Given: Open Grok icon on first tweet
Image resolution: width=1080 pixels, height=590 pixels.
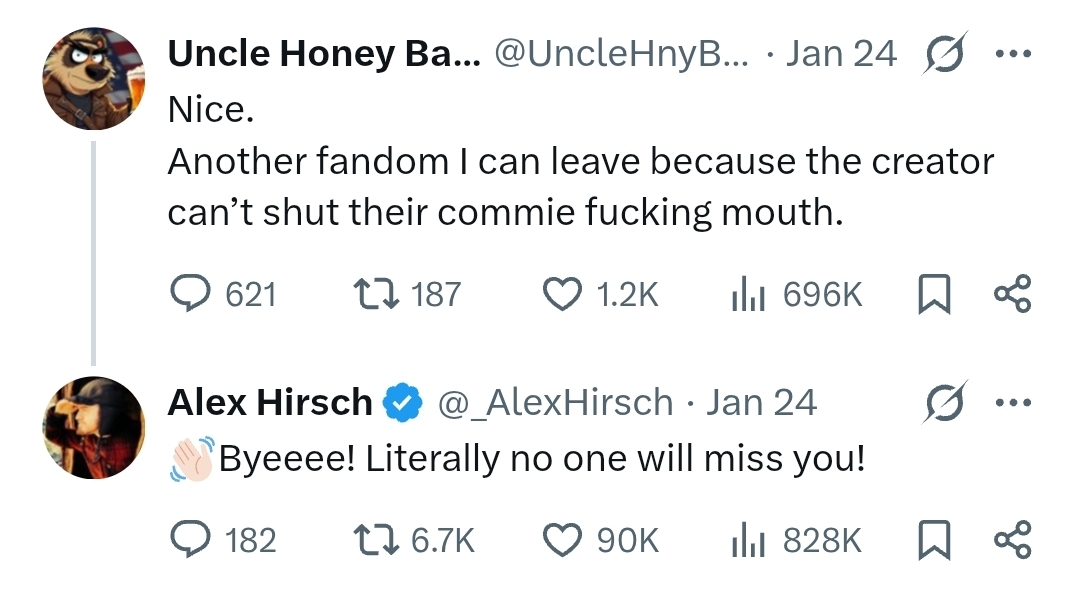Looking at the screenshot, I should pyautogui.click(x=943, y=53).
